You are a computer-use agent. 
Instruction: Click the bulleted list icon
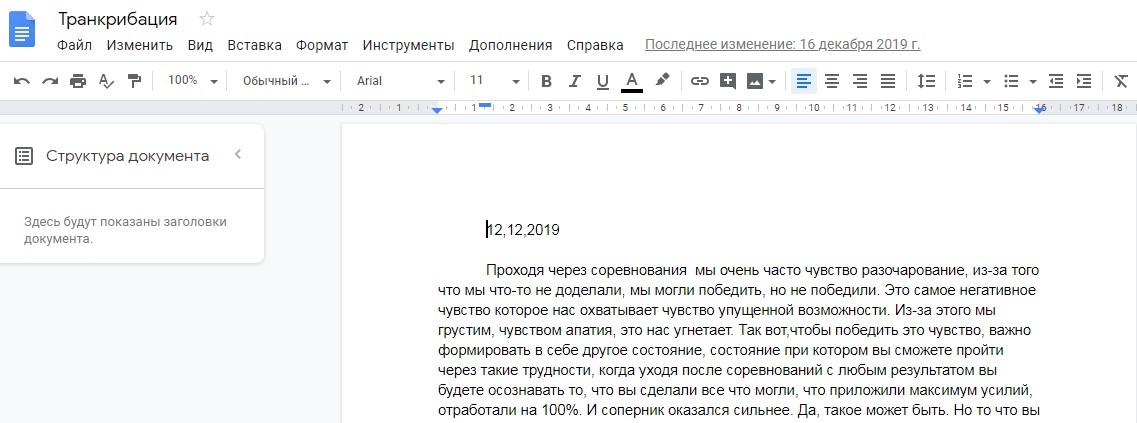1011,81
